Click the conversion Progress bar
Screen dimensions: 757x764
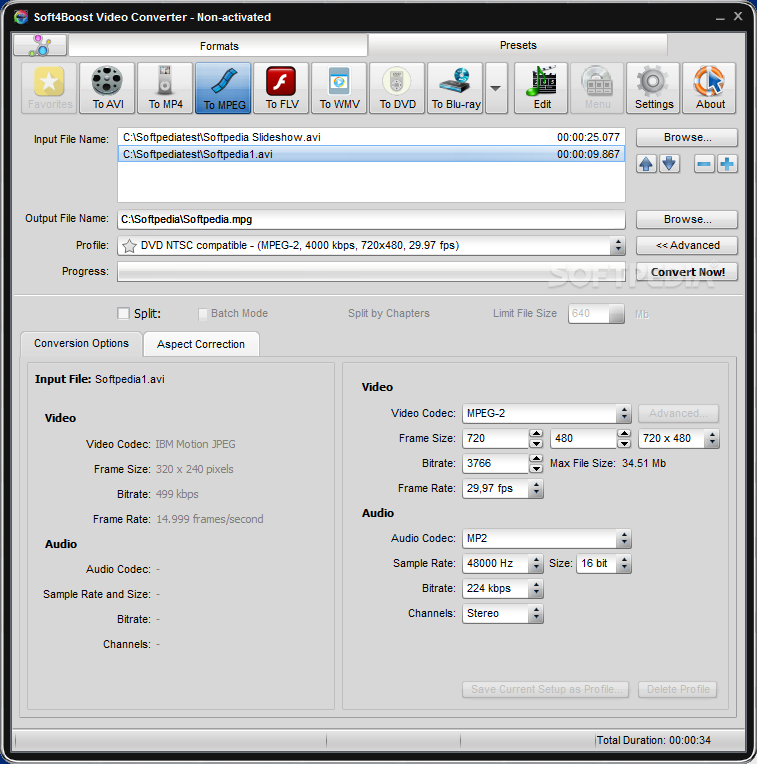click(371, 272)
